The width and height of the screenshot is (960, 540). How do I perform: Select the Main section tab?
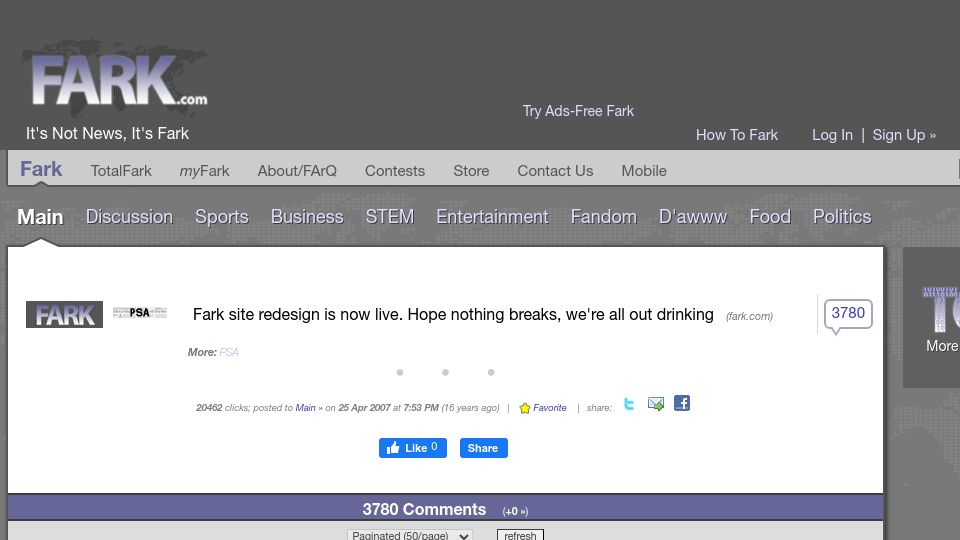[40, 217]
